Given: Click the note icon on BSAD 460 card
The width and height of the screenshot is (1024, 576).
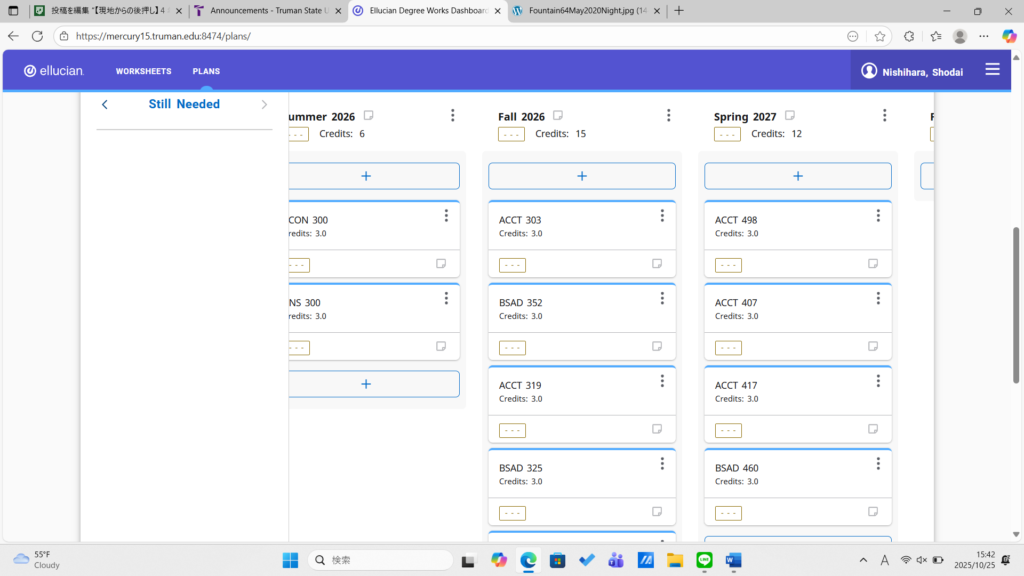Looking at the screenshot, I should [x=873, y=512].
